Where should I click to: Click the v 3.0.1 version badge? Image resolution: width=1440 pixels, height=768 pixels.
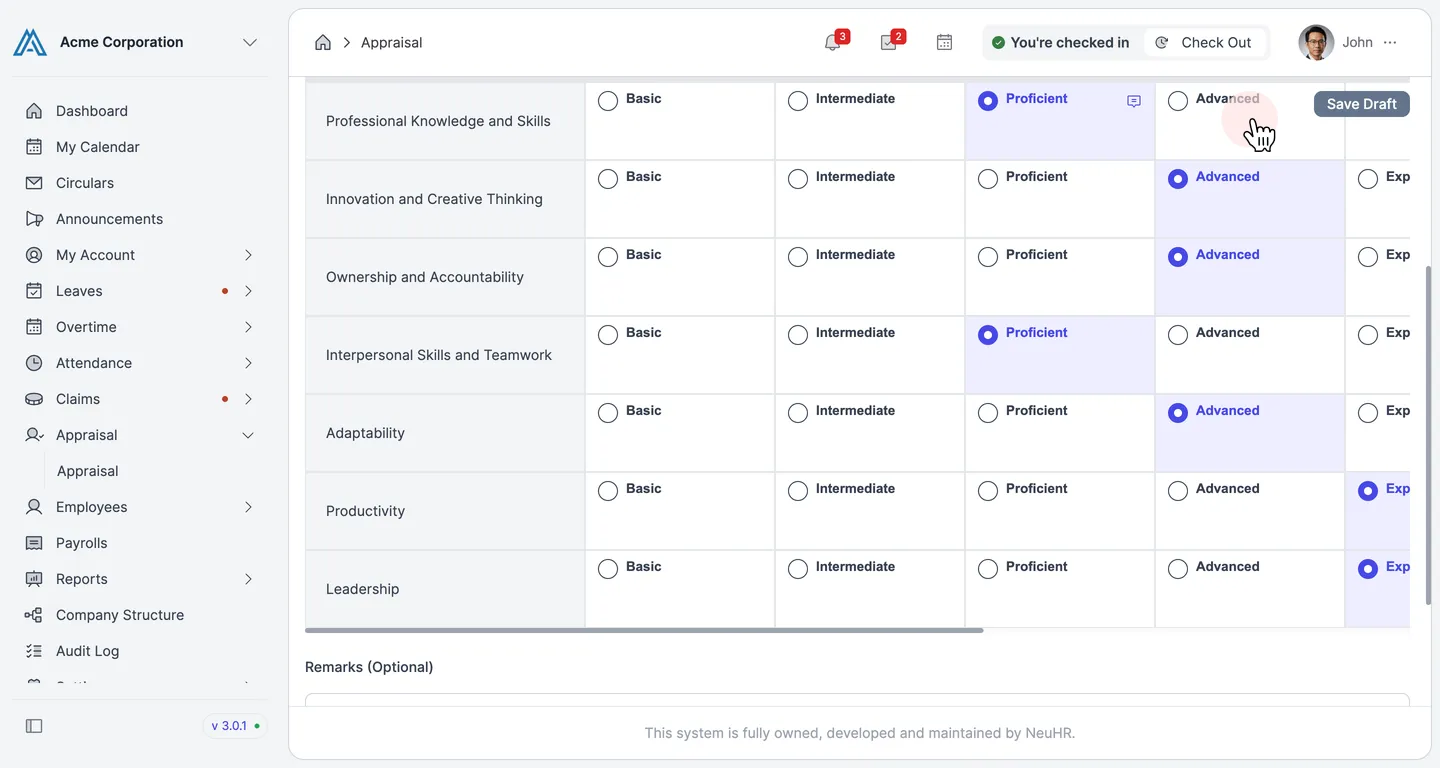(235, 726)
